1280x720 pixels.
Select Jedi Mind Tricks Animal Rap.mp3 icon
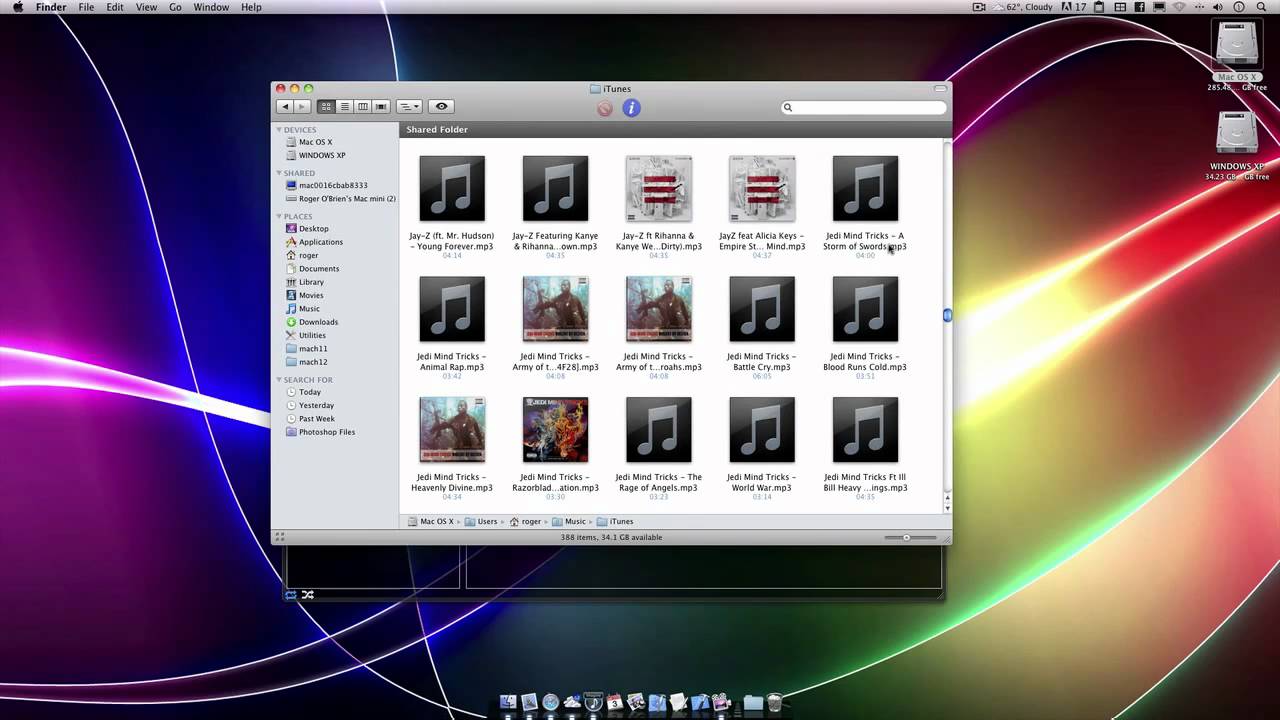[452, 309]
